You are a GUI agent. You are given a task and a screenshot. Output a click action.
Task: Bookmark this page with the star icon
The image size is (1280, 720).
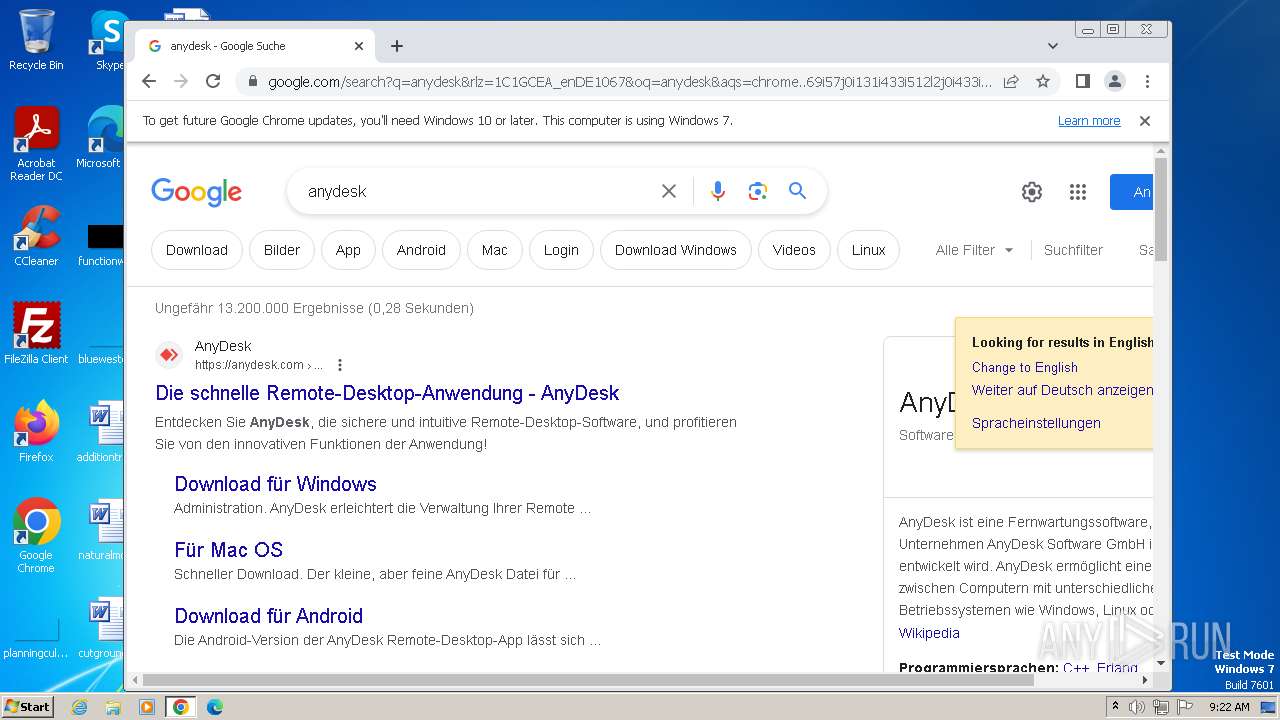(1043, 81)
